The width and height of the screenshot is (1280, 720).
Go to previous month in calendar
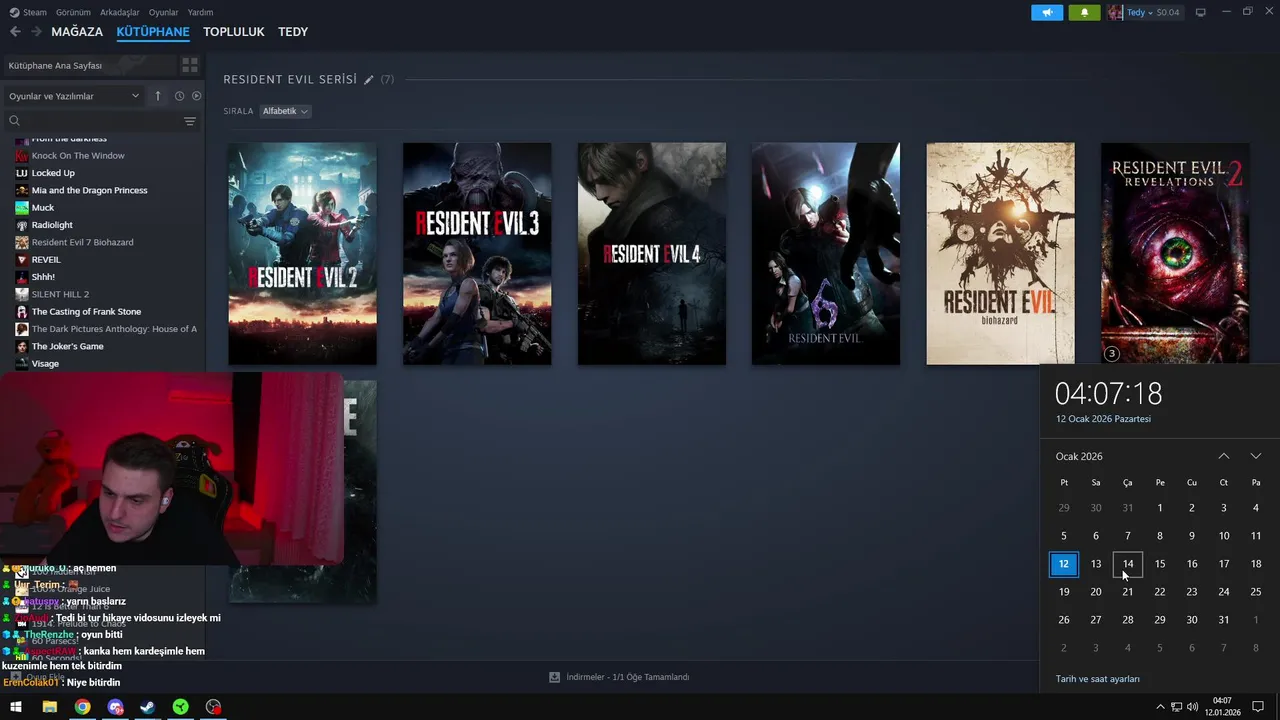1224,456
